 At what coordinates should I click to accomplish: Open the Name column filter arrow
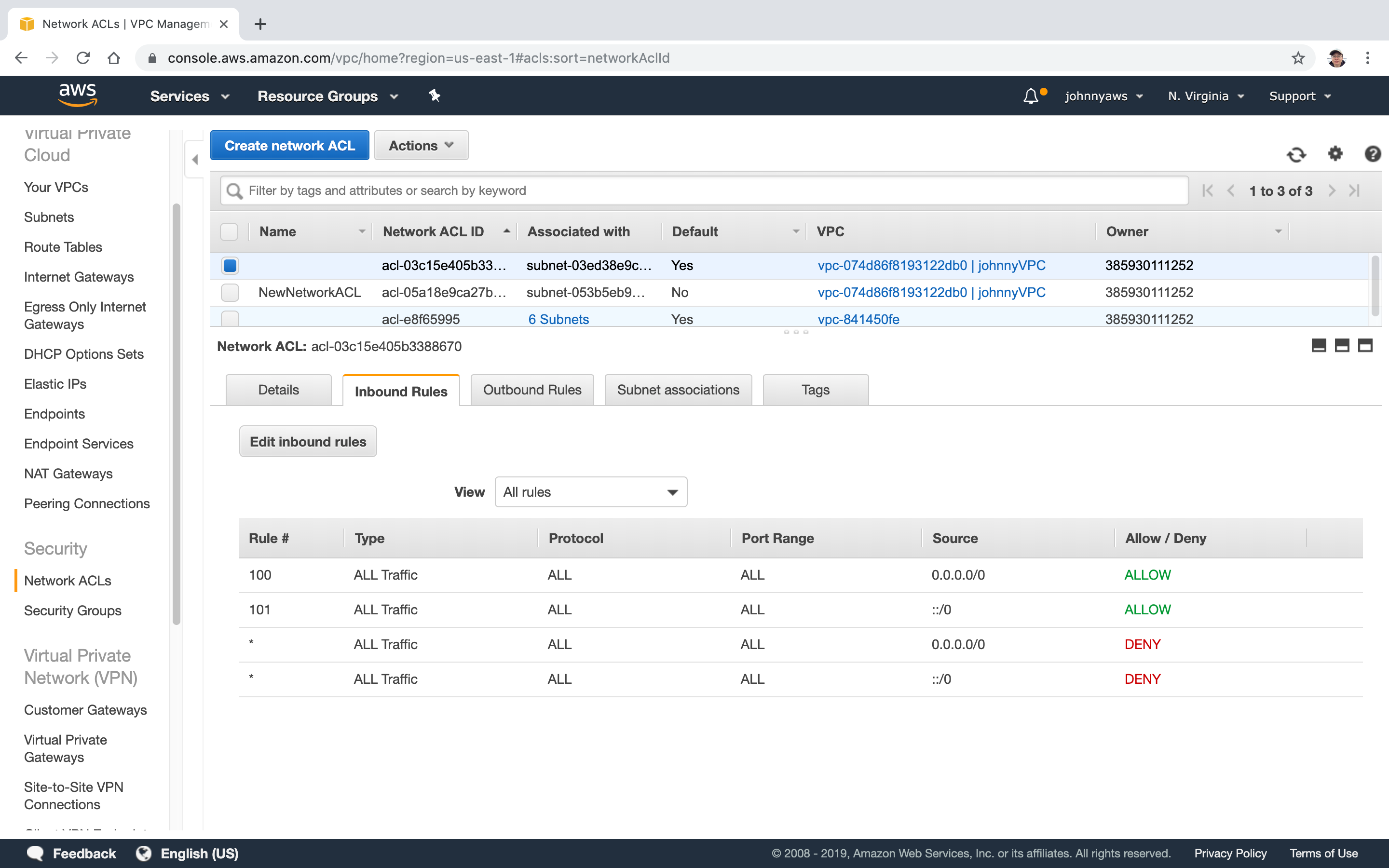pos(362,232)
